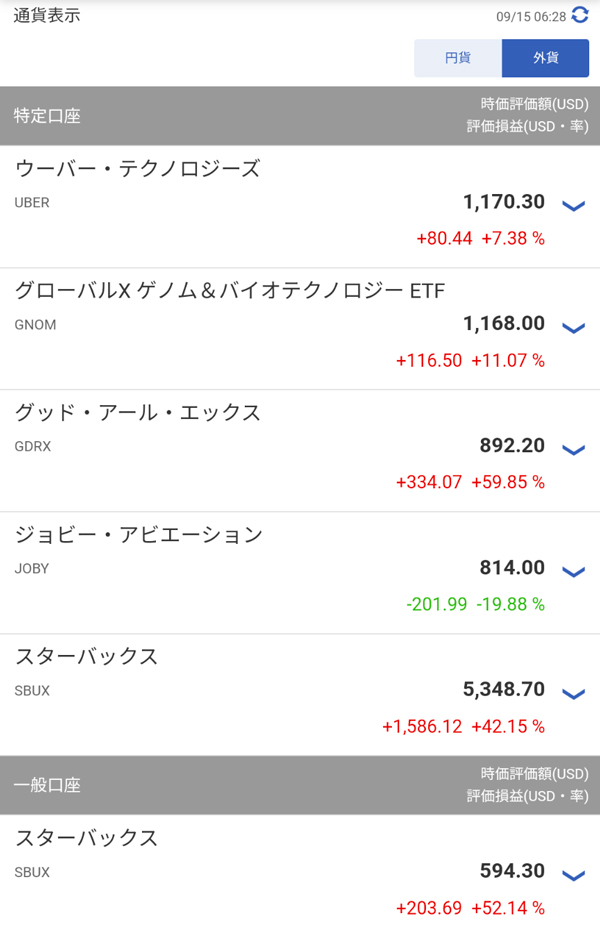The width and height of the screenshot is (600, 933).
Task: Expand the JOBY holding chevron
Action: pos(573,572)
